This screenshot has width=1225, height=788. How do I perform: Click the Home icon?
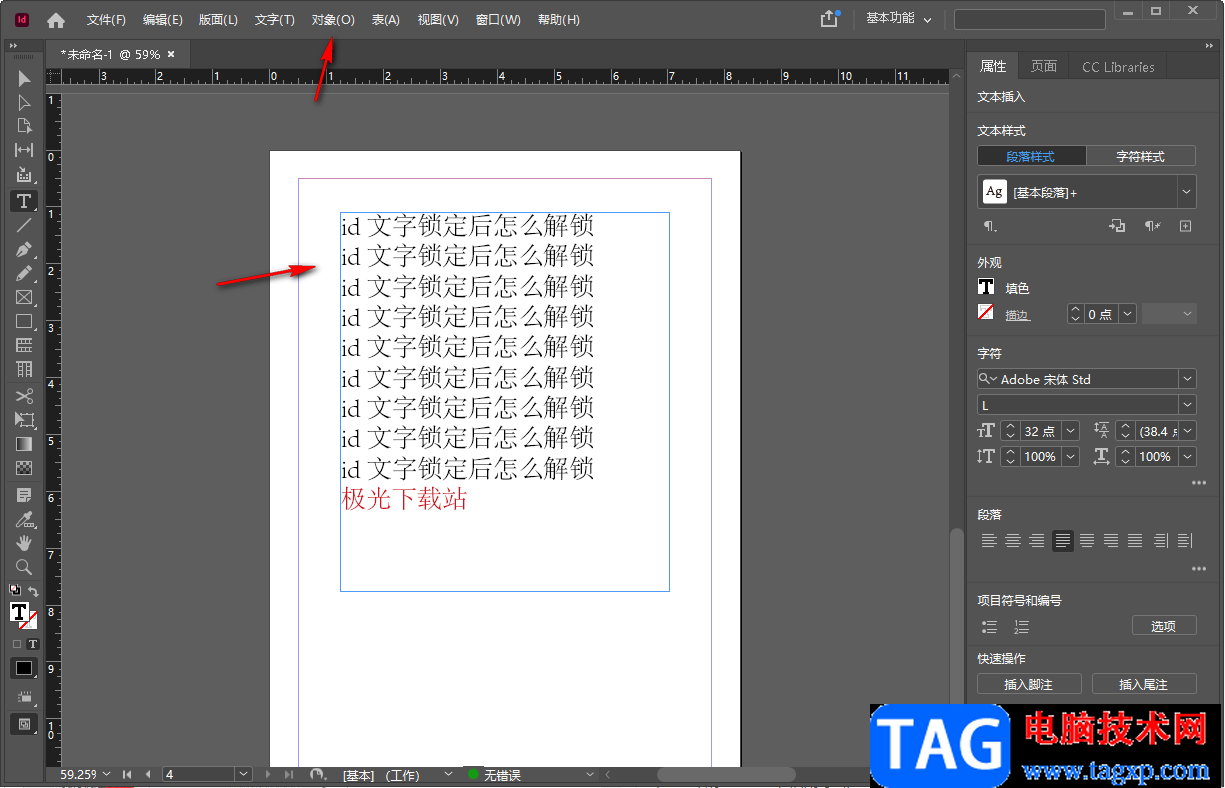[56, 20]
